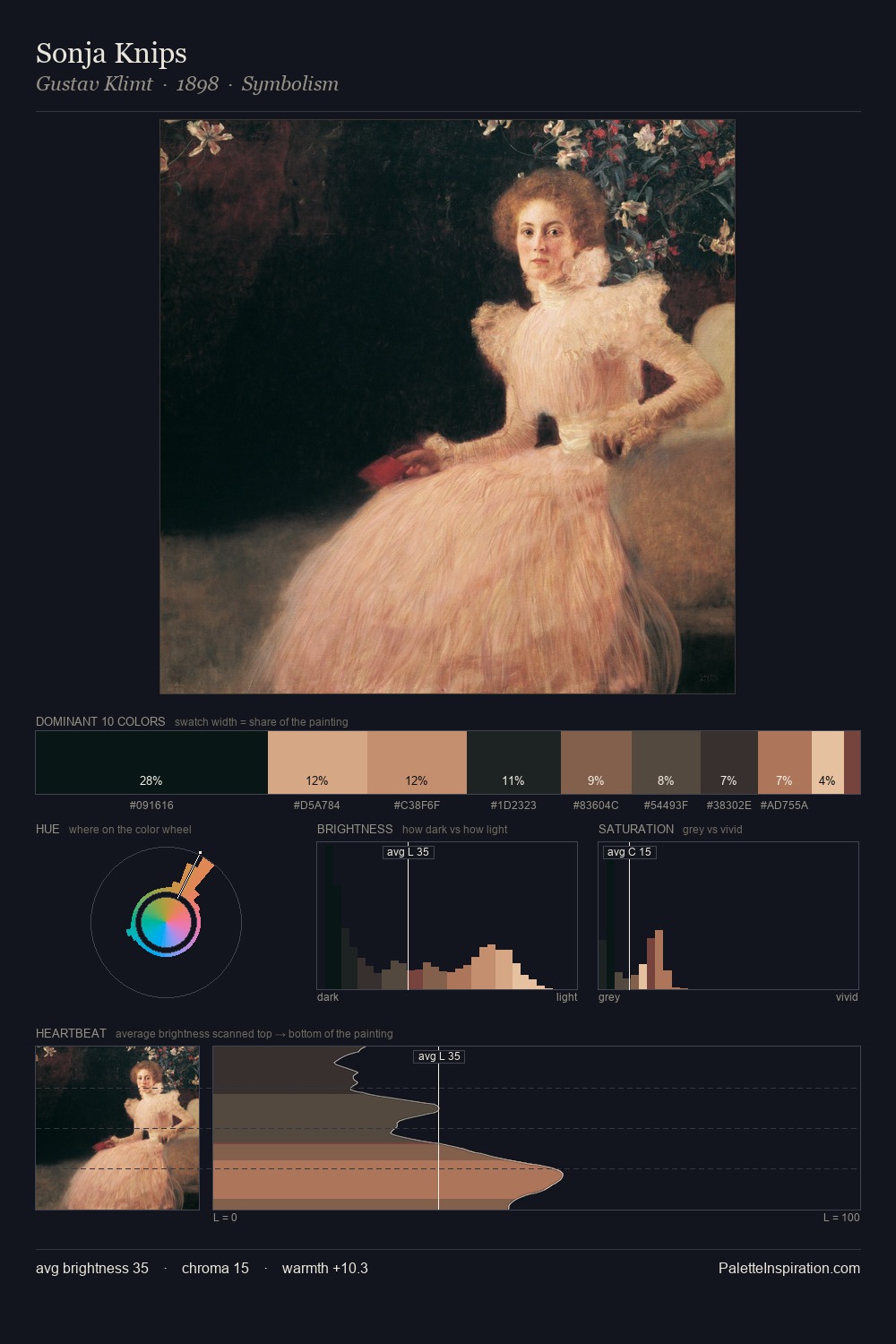Select the 4% pale cream swatch
This screenshot has width=896, height=1344.
[x=828, y=762]
